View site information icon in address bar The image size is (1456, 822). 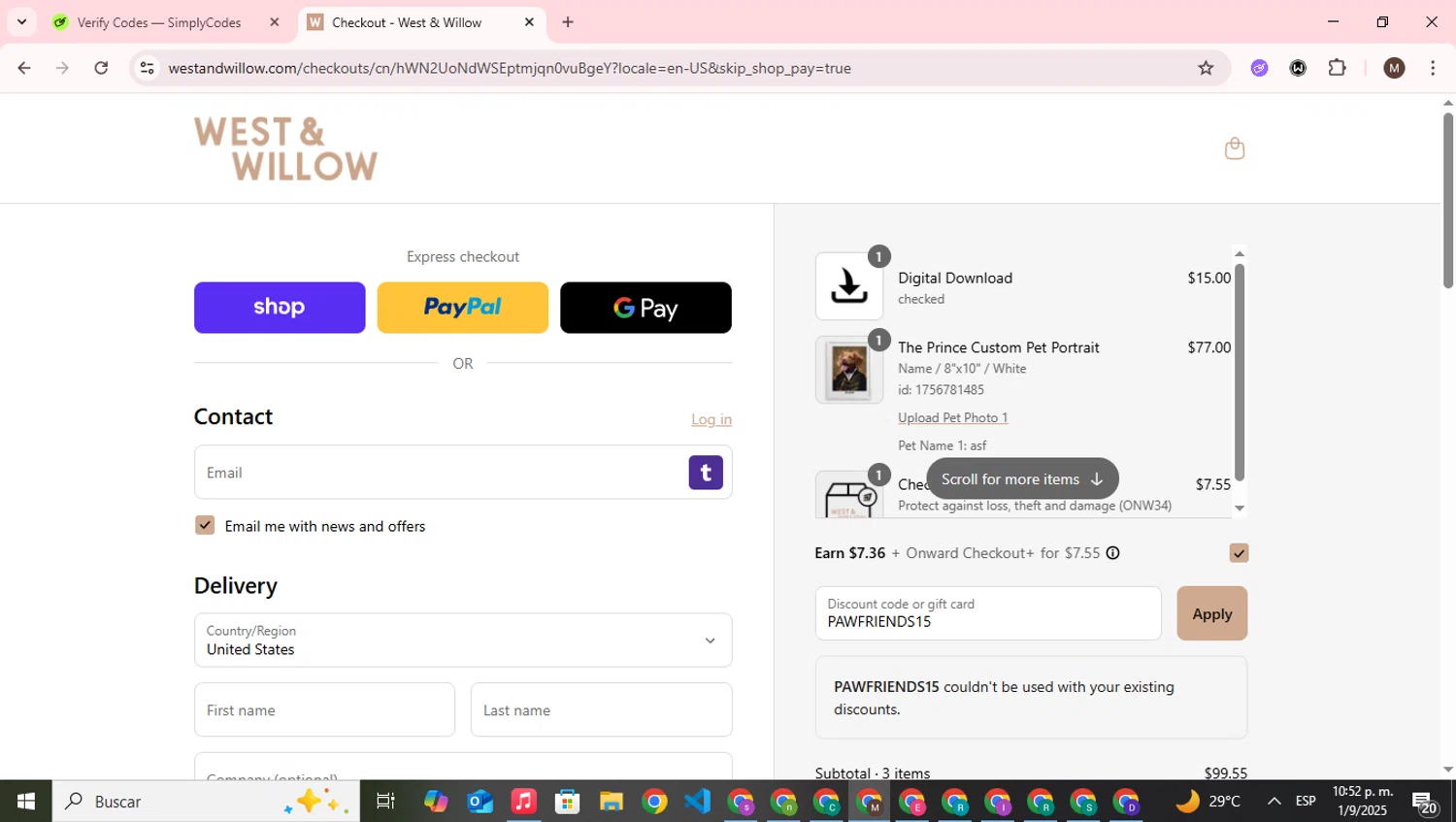pyautogui.click(x=147, y=68)
